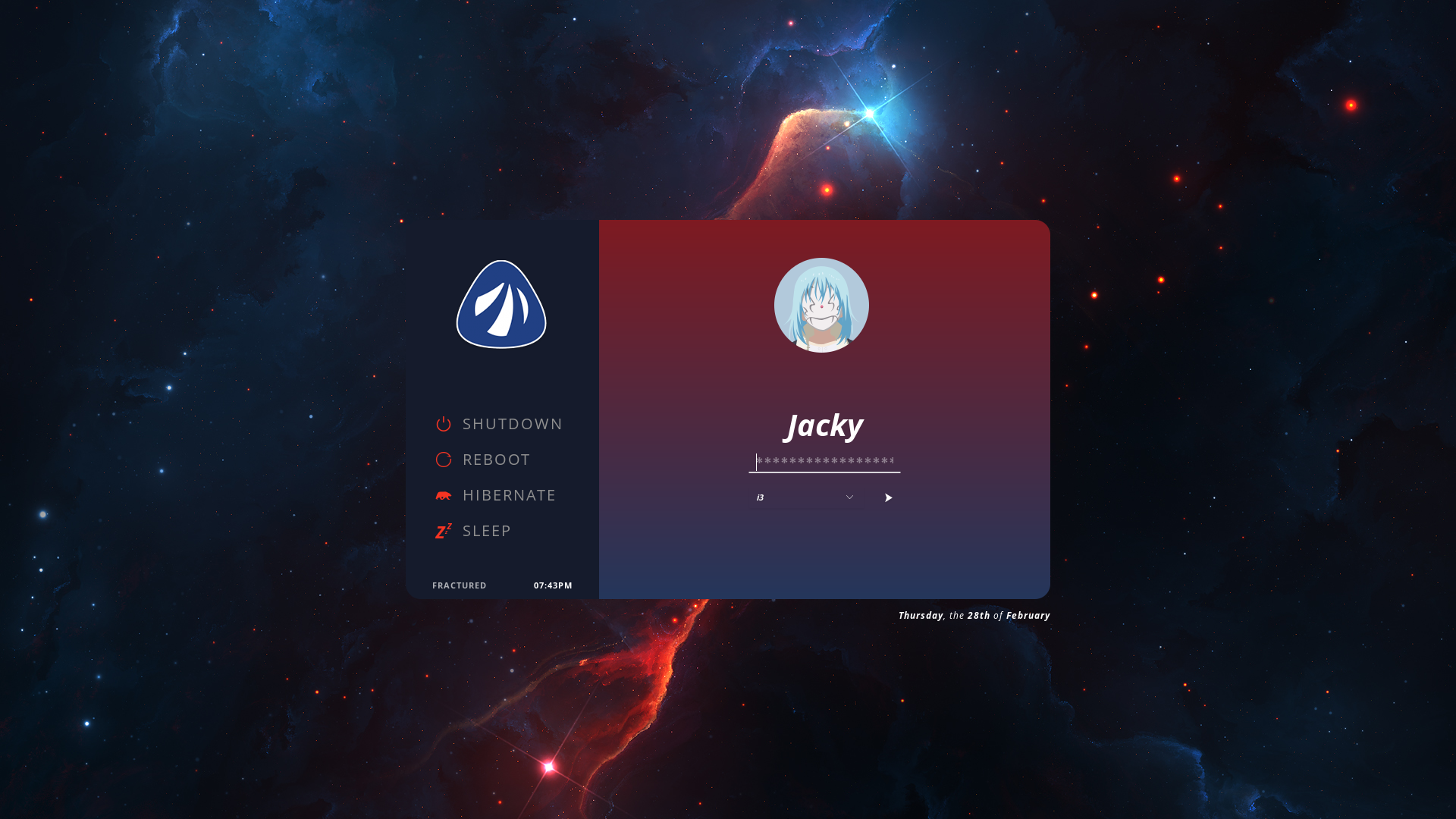Click Jacky's circular avatar picture
The height and width of the screenshot is (819, 1456).
tap(821, 305)
